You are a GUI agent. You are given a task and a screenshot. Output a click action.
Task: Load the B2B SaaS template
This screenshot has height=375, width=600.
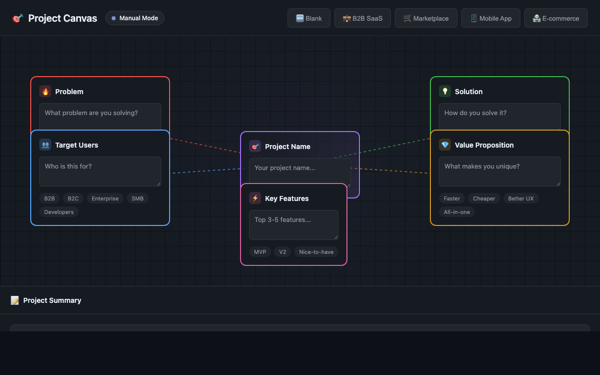point(362,18)
